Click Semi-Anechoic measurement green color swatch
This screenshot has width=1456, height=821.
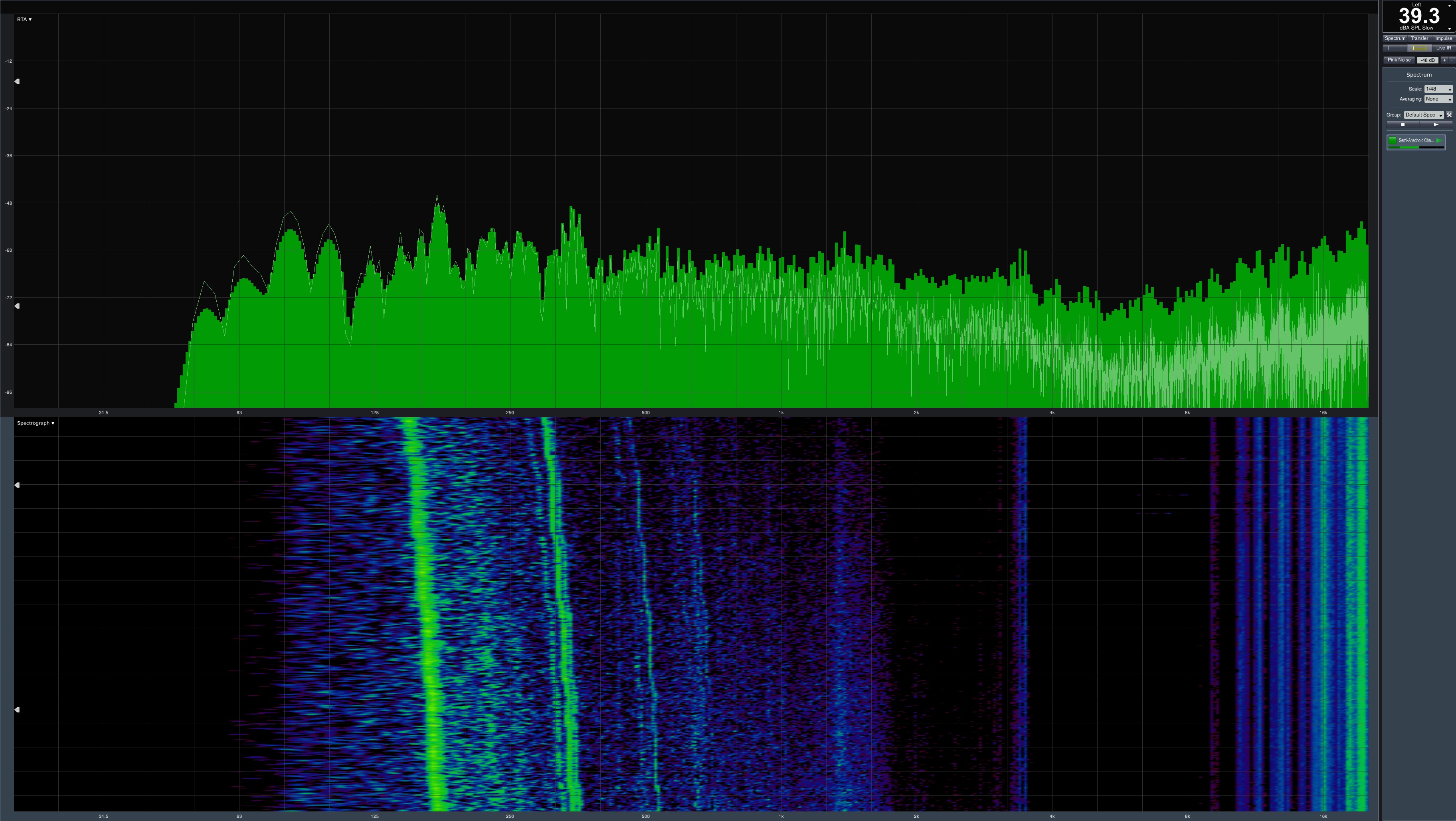click(1393, 141)
